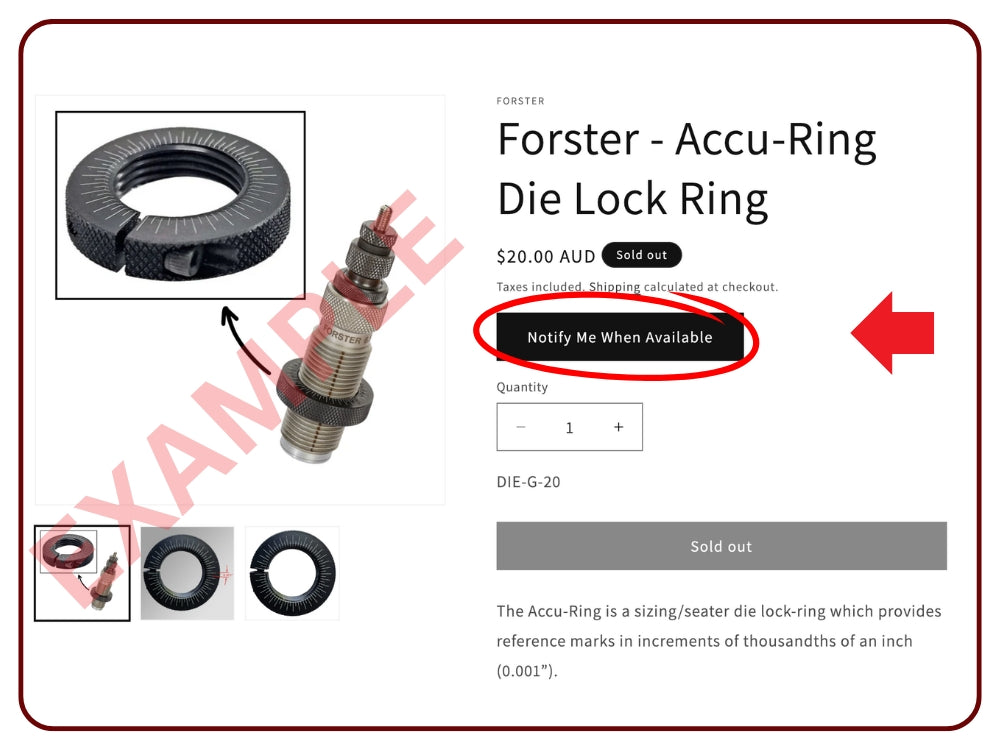Open the Shipping policy link

pyautogui.click(x=614, y=287)
